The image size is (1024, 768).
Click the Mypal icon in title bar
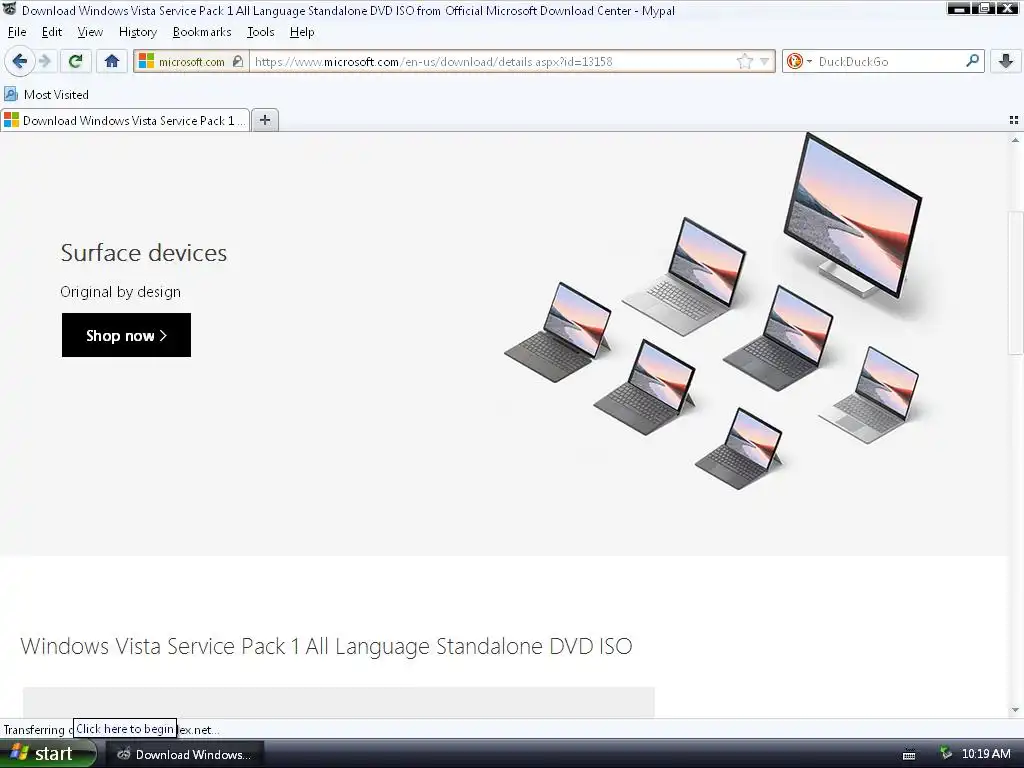(x=9, y=10)
